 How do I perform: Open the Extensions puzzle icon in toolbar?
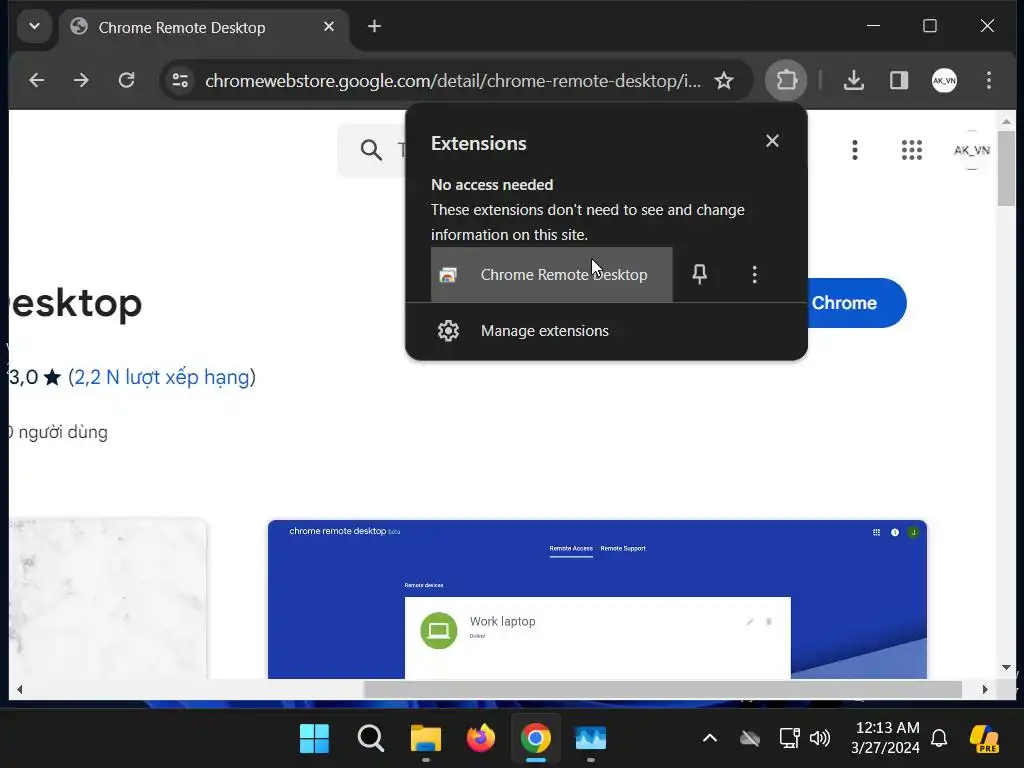point(786,80)
